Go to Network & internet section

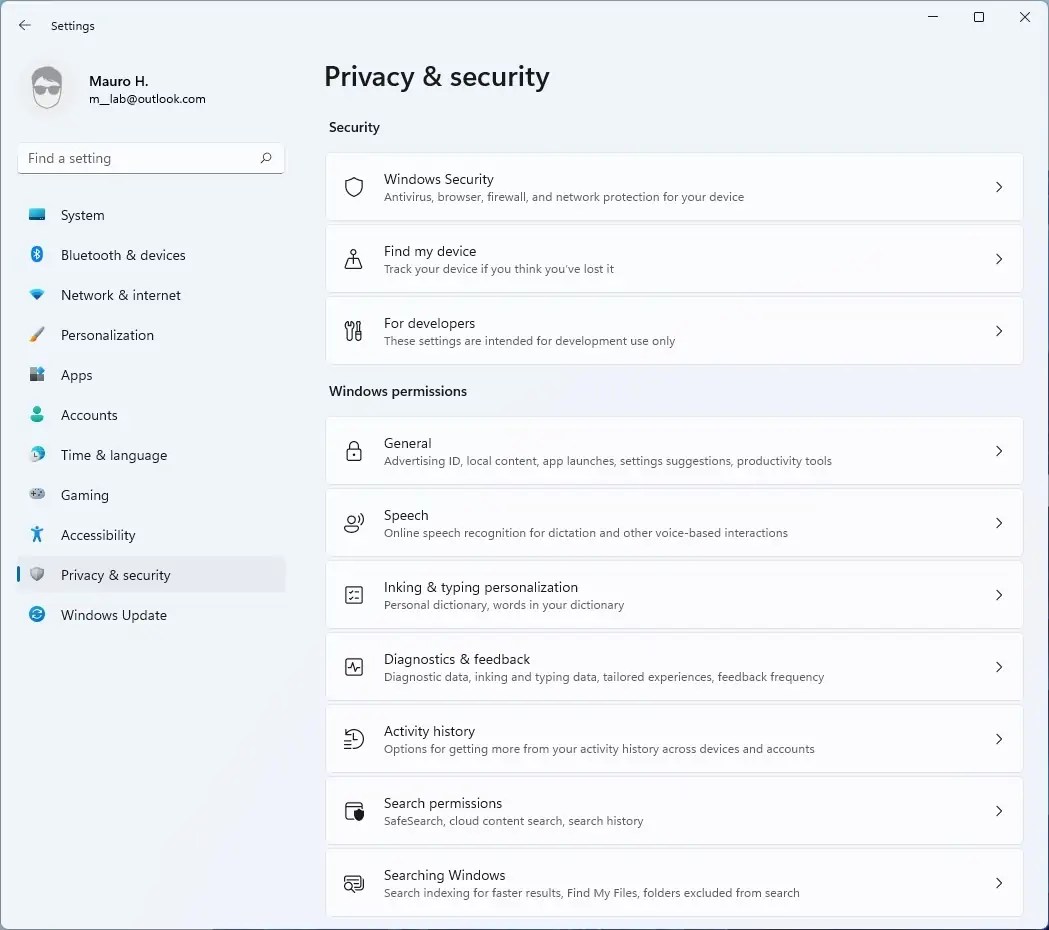(151, 295)
